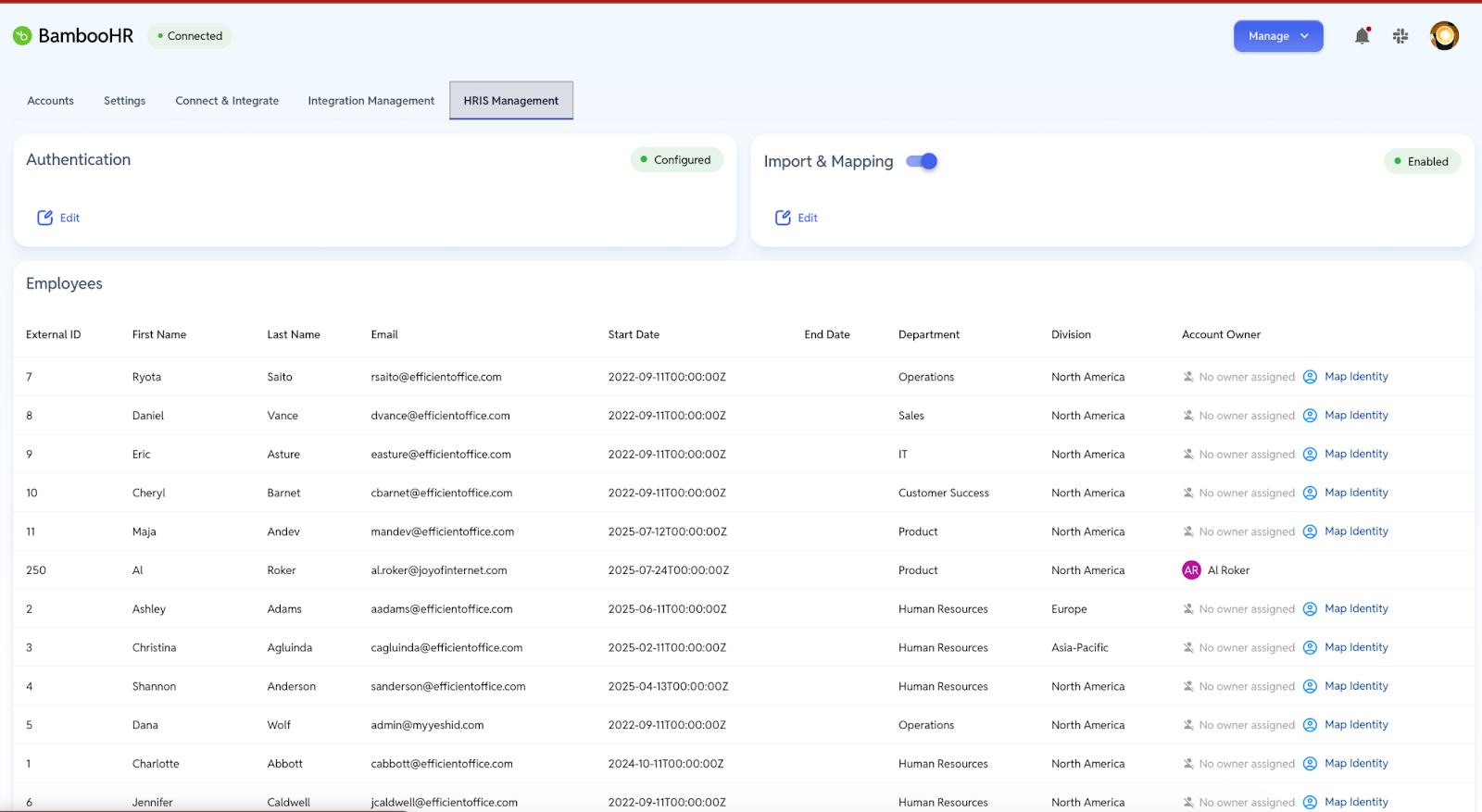Click no-owner icon in Ashley Adams row
The image size is (1482, 812).
pos(1188,609)
